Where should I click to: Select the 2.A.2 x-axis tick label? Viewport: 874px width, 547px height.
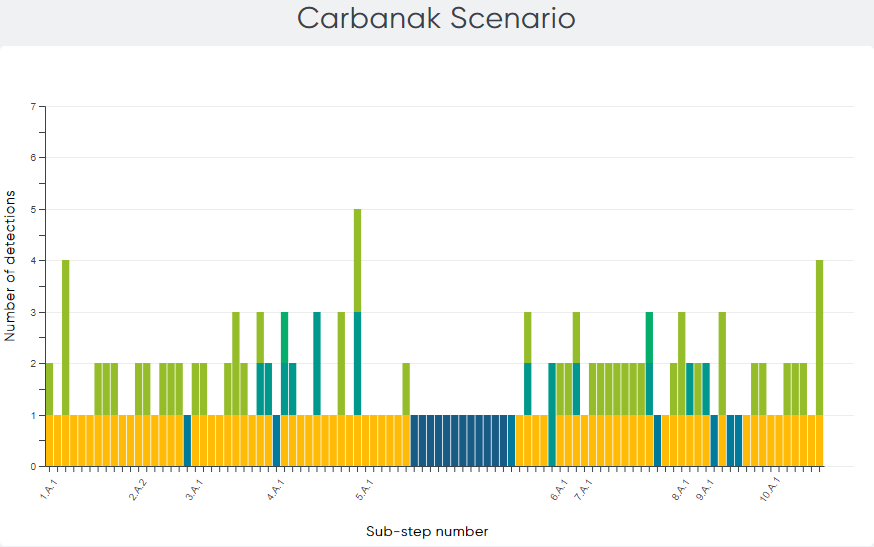[x=138, y=489]
